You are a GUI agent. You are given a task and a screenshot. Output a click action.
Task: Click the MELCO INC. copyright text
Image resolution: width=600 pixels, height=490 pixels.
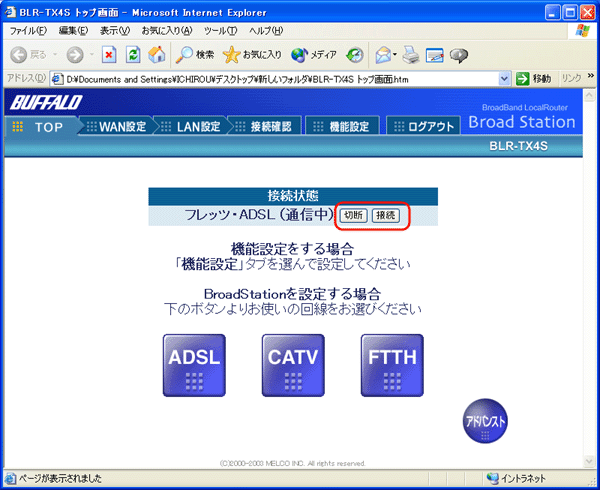293,463
